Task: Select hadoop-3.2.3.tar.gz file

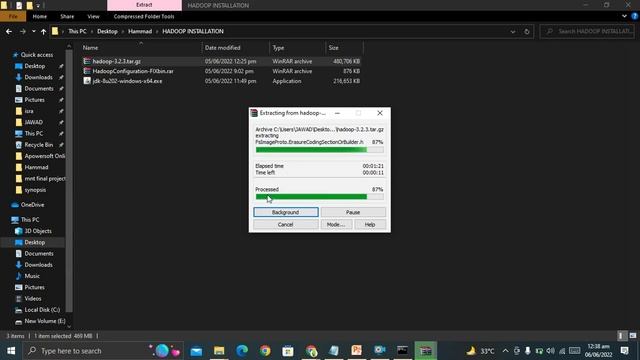Action: pyautogui.click(x=116, y=61)
